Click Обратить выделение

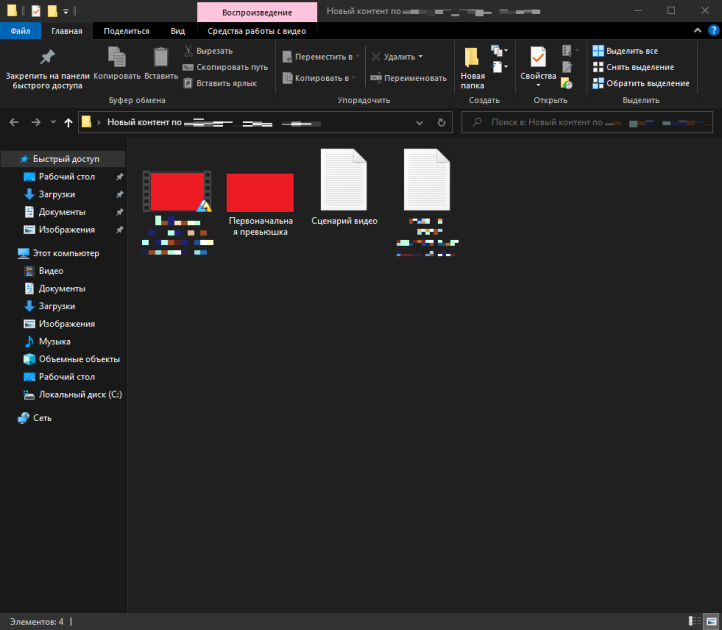point(641,83)
